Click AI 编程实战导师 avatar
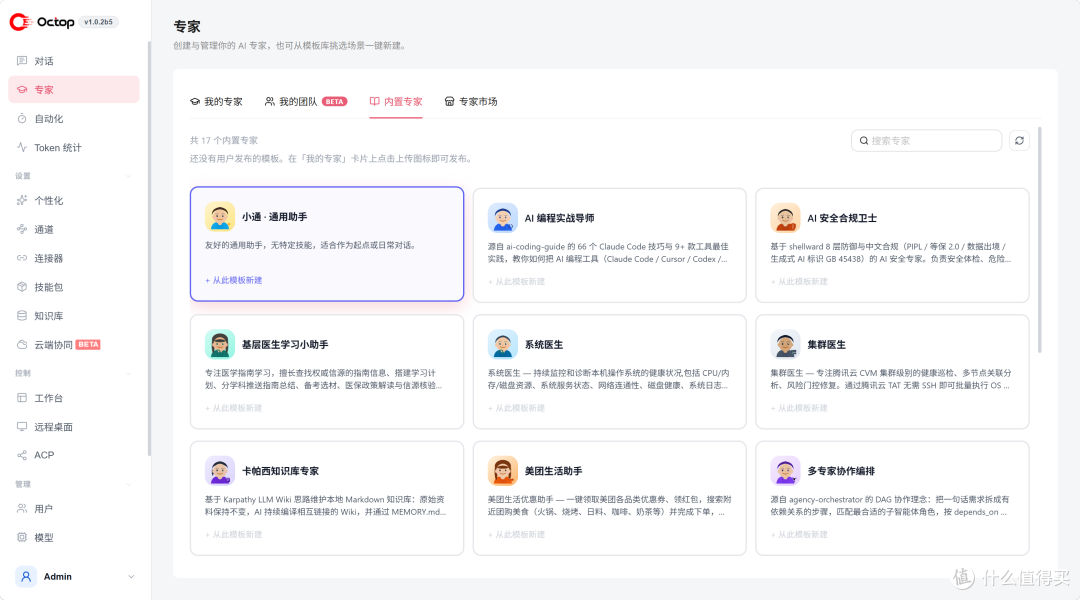The height and width of the screenshot is (600, 1080). 503,218
